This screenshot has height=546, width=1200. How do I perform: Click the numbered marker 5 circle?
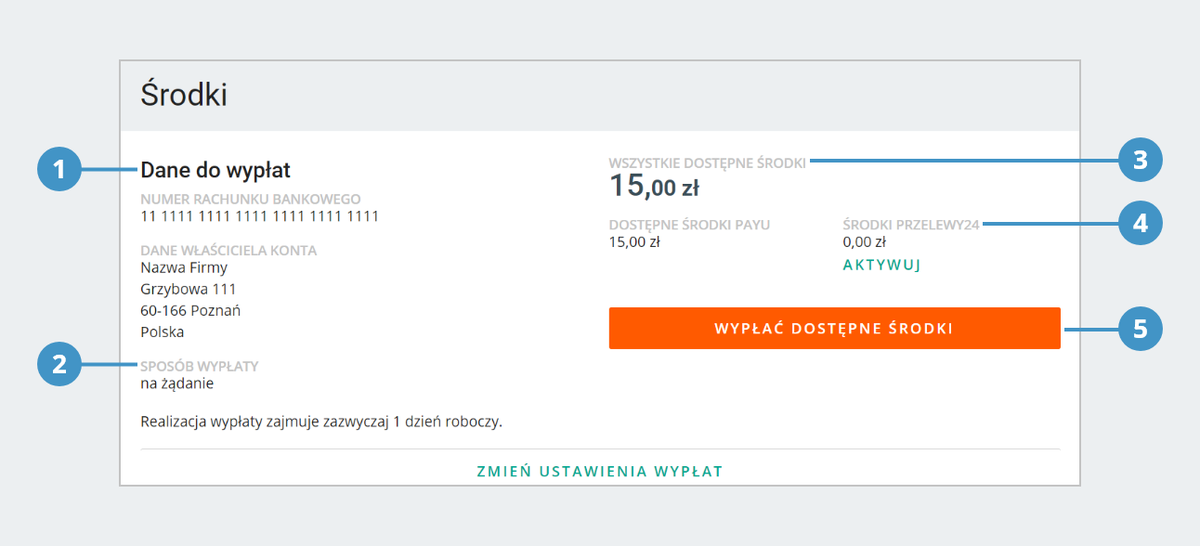coord(1139,328)
